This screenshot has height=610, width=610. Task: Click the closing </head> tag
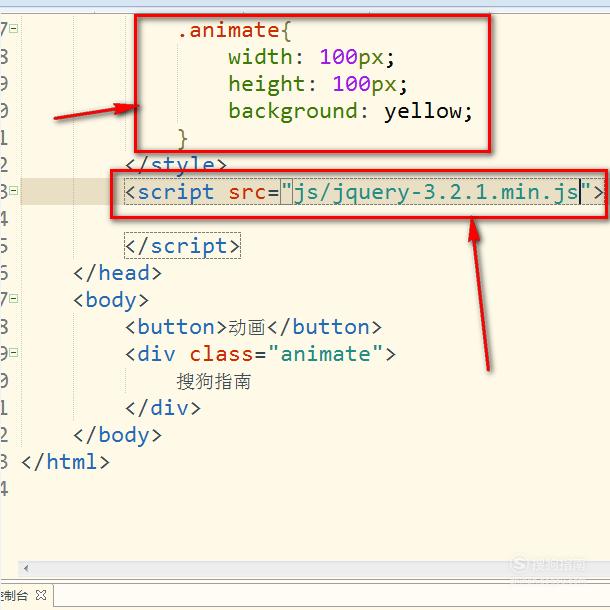(x=117, y=273)
